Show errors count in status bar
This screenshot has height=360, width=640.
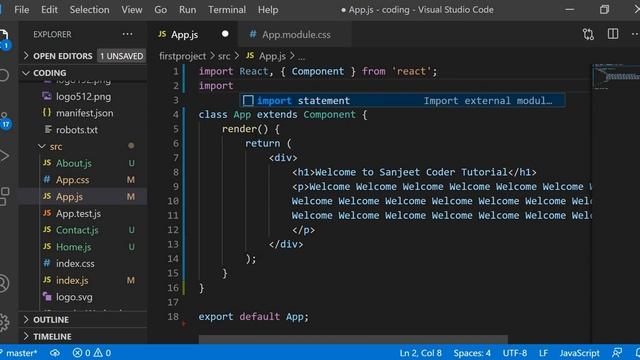click(x=82, y=353)
